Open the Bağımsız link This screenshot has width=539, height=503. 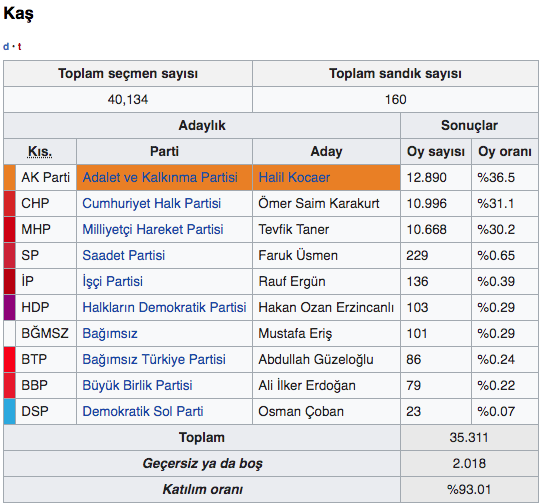pyautogui.click(x=110, y=333)
